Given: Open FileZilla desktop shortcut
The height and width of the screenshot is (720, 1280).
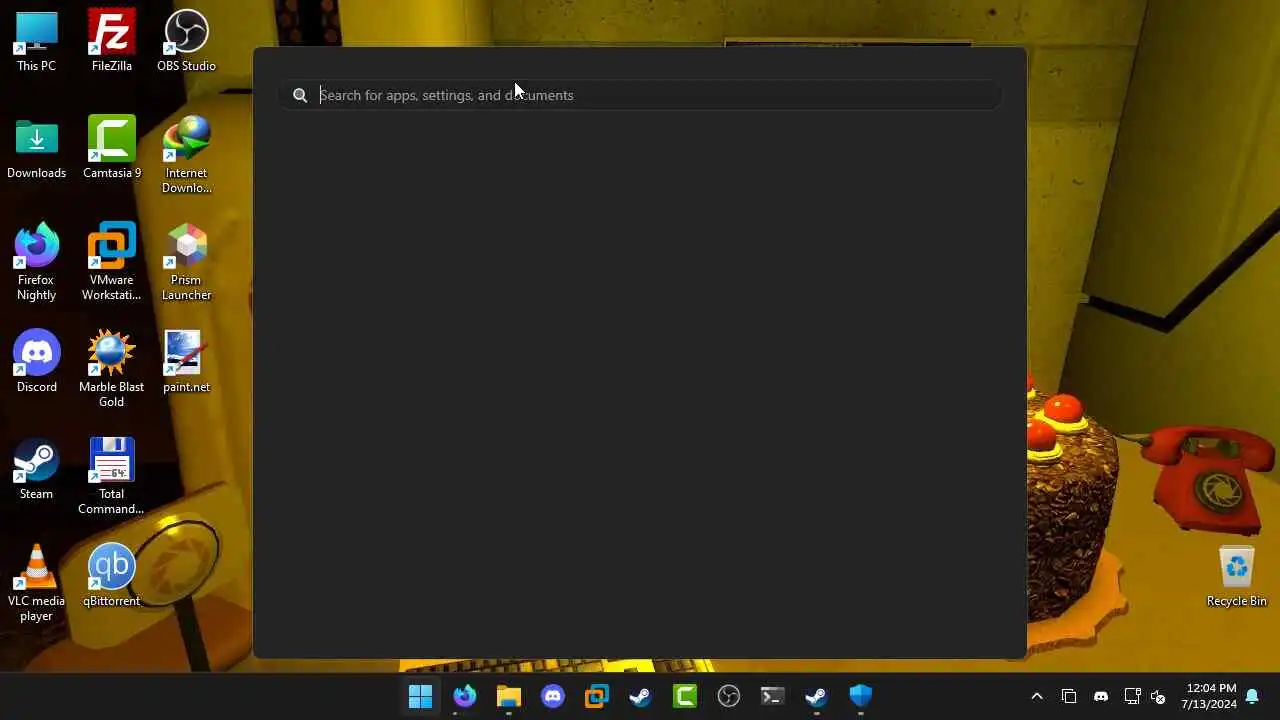Looking at the screenshot, I should pos(111,42).
